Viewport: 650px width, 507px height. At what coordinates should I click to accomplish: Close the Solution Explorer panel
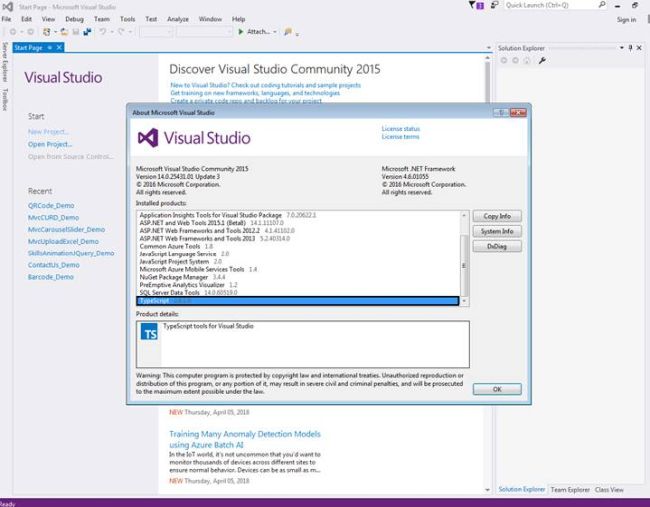[639, 48]
